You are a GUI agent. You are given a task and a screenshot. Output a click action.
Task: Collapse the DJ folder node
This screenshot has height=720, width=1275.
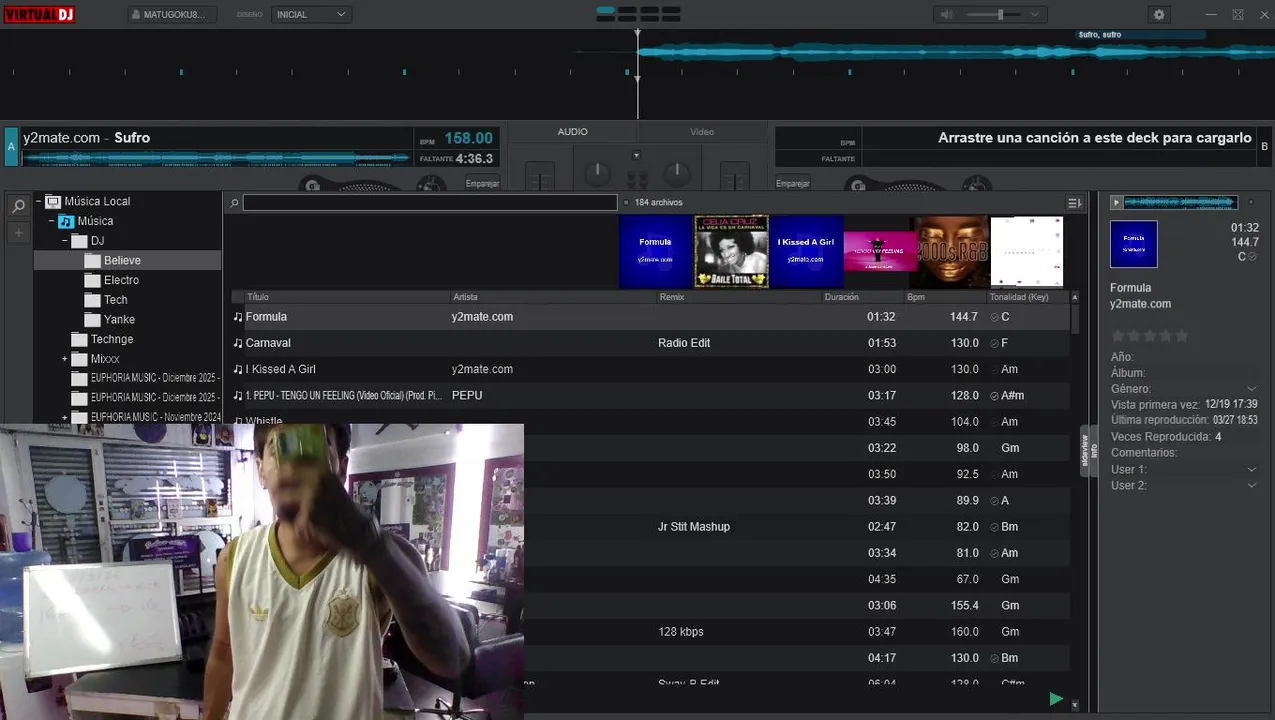(65, 241)
